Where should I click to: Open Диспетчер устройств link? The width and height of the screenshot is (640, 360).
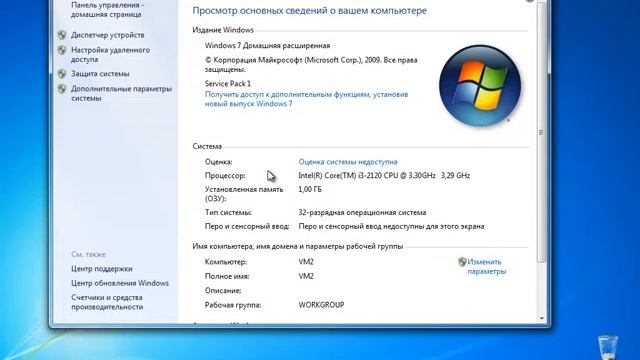coord(108,35)
